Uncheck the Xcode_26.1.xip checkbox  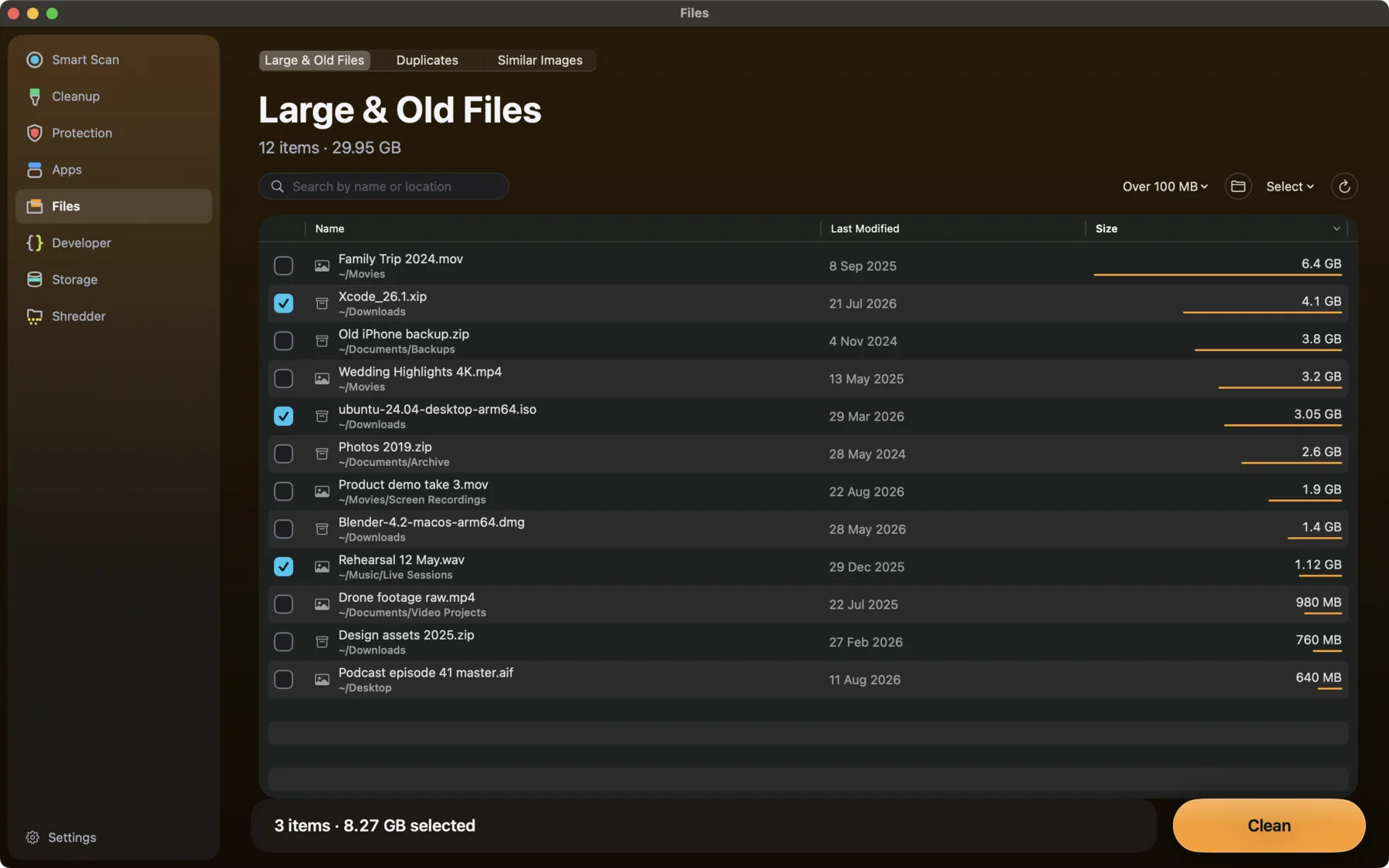pyautogui.click(x=283, y=303)
